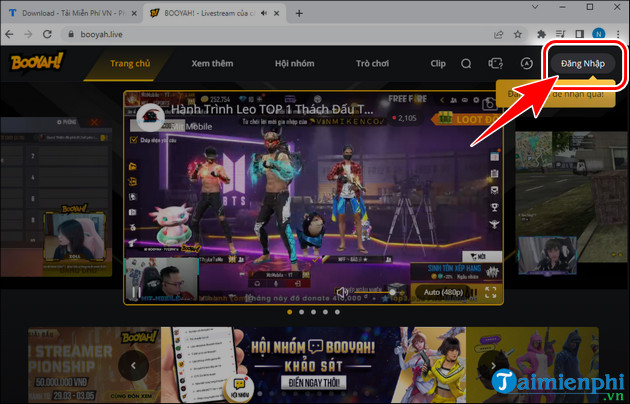630x404 pixels.
Task: Select the third carousel dot
Action: coord(313,312)
